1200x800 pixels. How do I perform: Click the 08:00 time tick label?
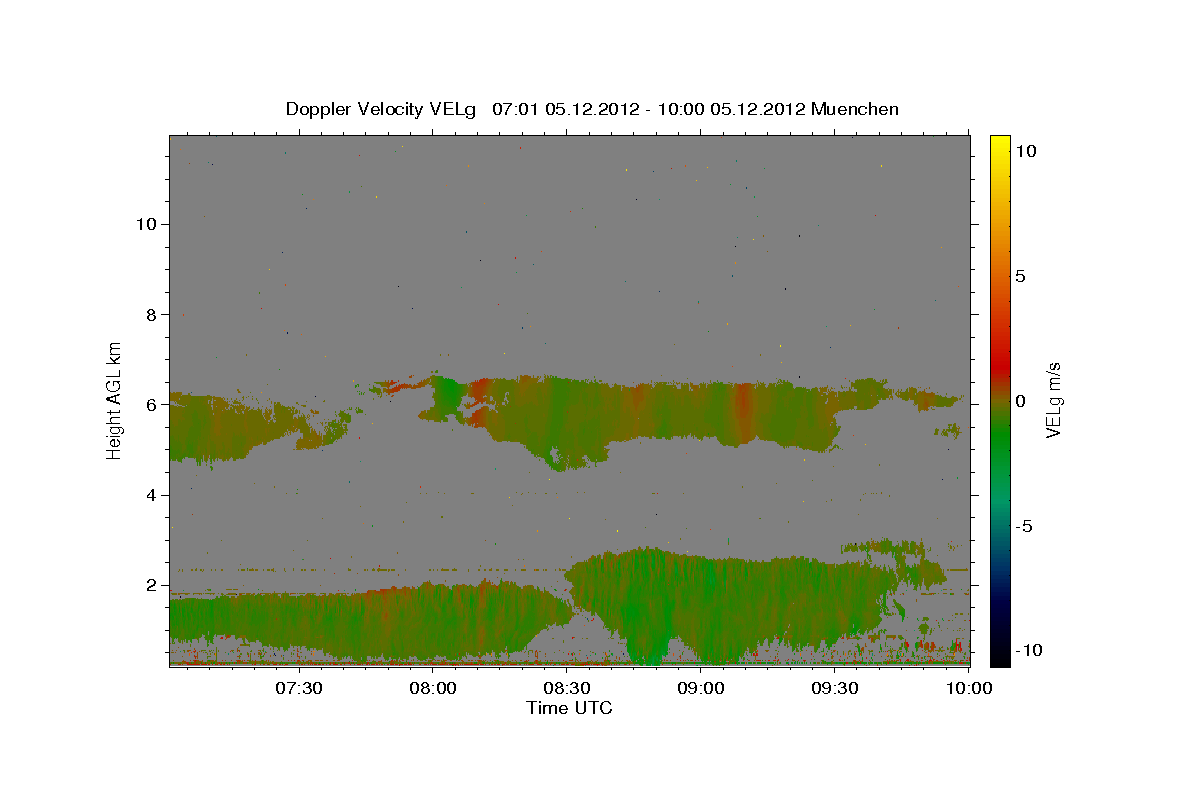coord(433,688)
